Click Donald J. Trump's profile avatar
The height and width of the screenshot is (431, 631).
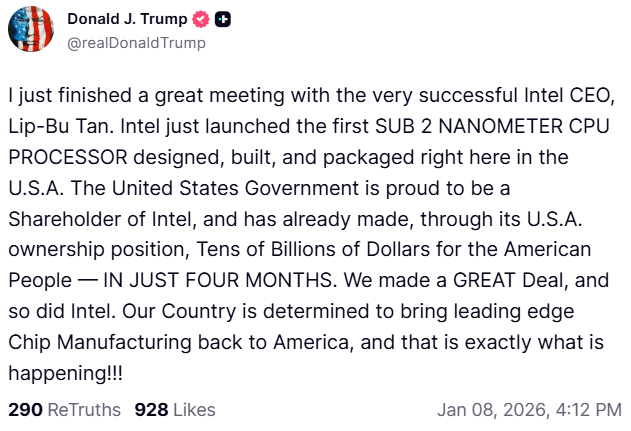pyautogui.click(x=32, y=30)
